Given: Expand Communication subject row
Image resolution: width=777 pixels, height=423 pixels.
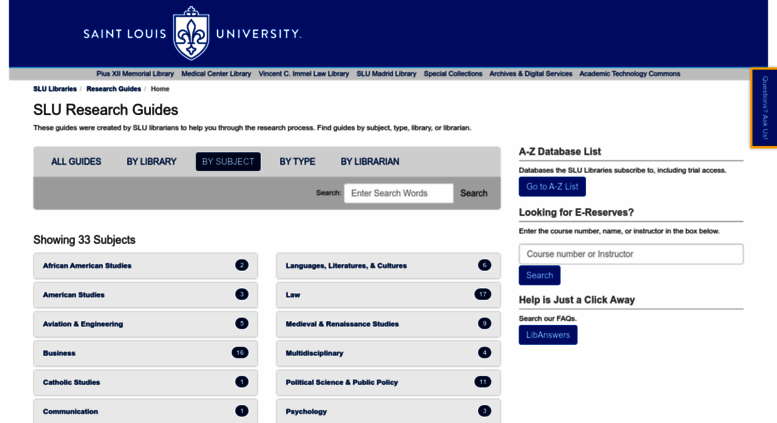Looking at the screenshot, I should click(145, 411).
